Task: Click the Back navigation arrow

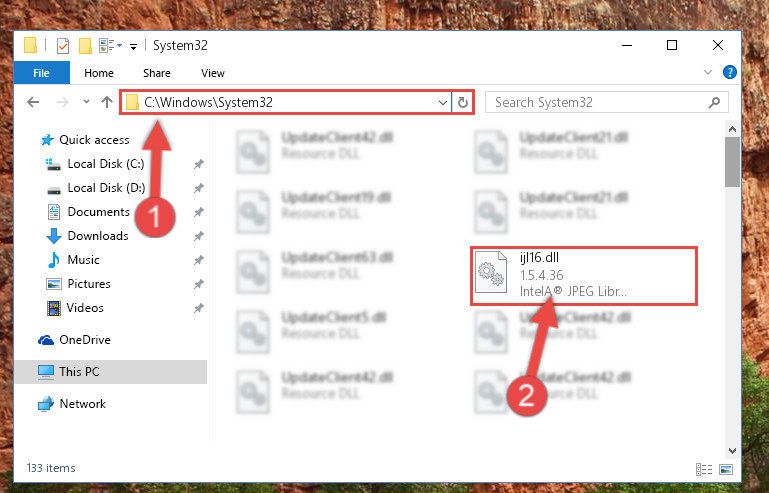Action: (33, 102)
